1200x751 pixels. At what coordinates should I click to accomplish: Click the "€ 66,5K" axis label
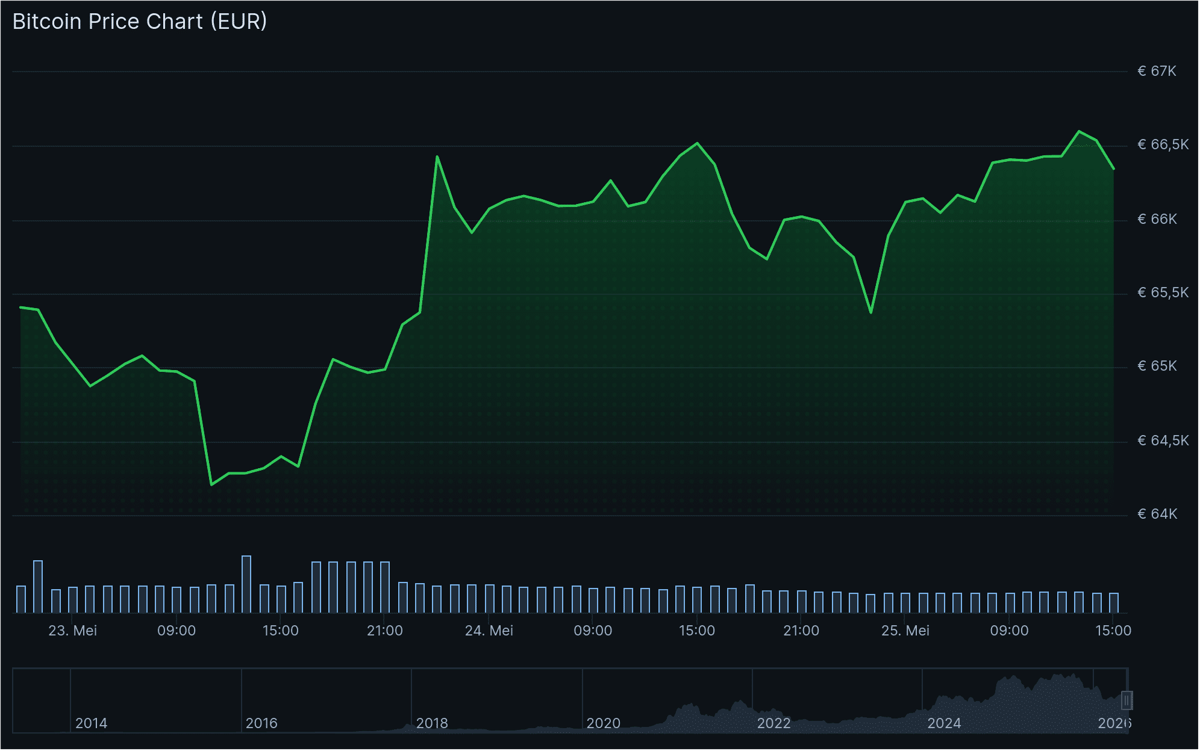pyautogui.click(x=1163, y=146)
